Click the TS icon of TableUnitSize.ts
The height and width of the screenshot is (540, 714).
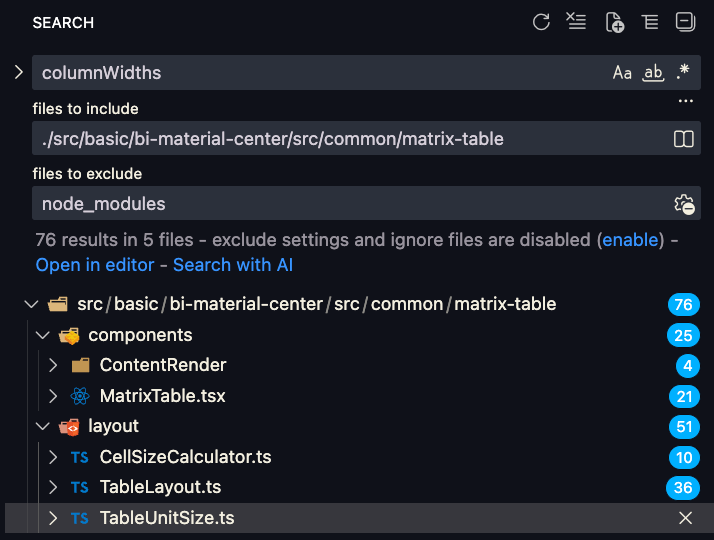point(80,519)
